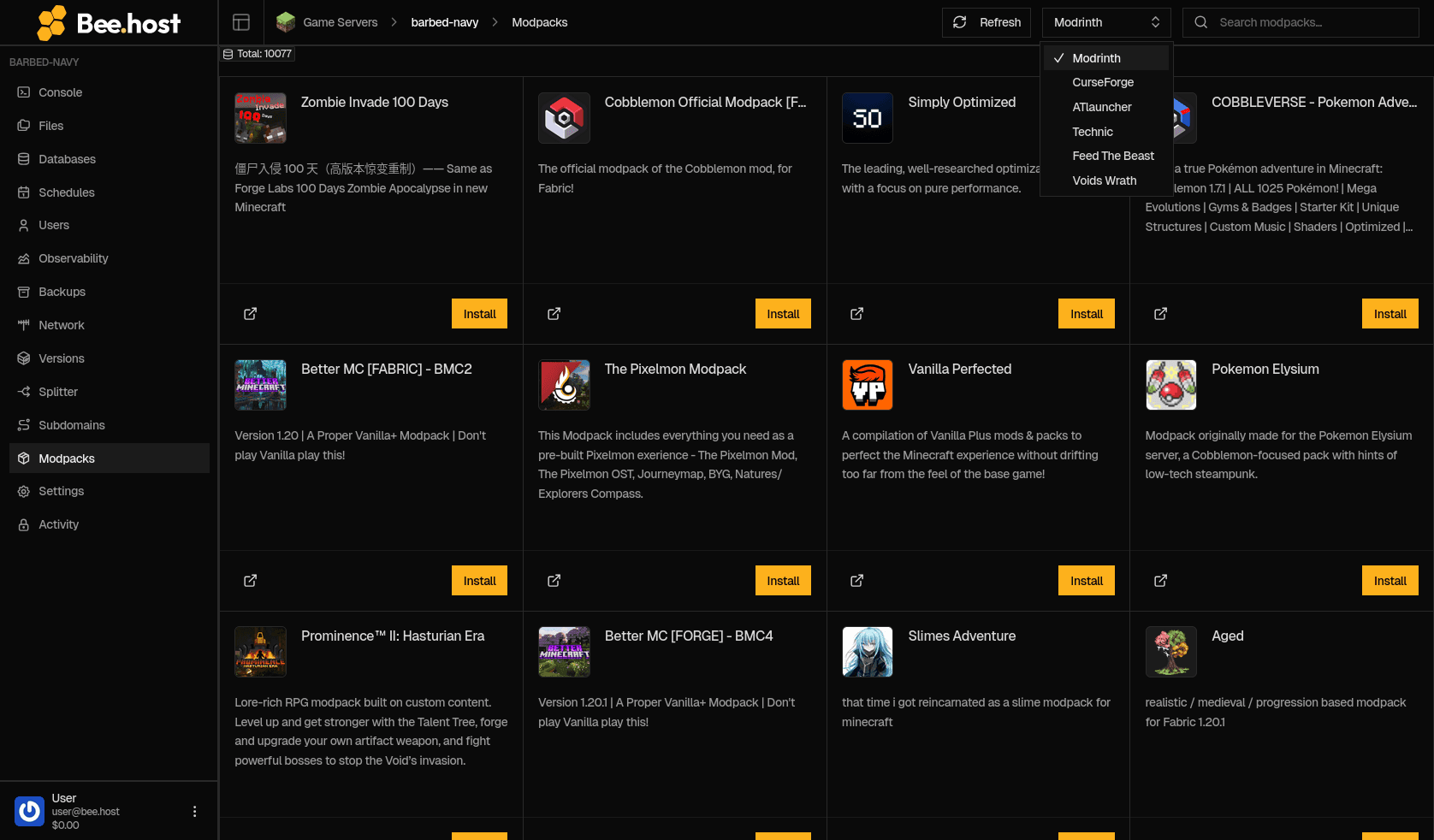Click Slimes Adventure thumbnail
This screenshot has width=1434, height=840.
click(868, 652)
